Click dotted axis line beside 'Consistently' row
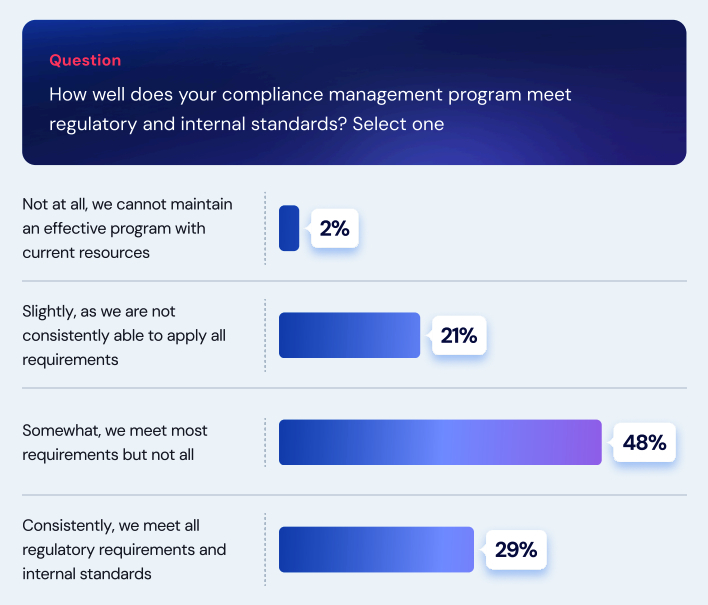Image resolution: width=708 pixels, height=605 pixels. click(x=265, y=549)
